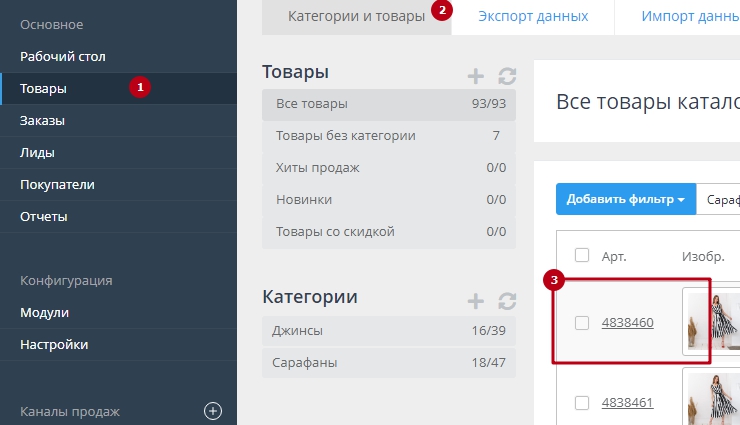
Task: Open the Категории и товары tab
Action: tap(356, 17)
